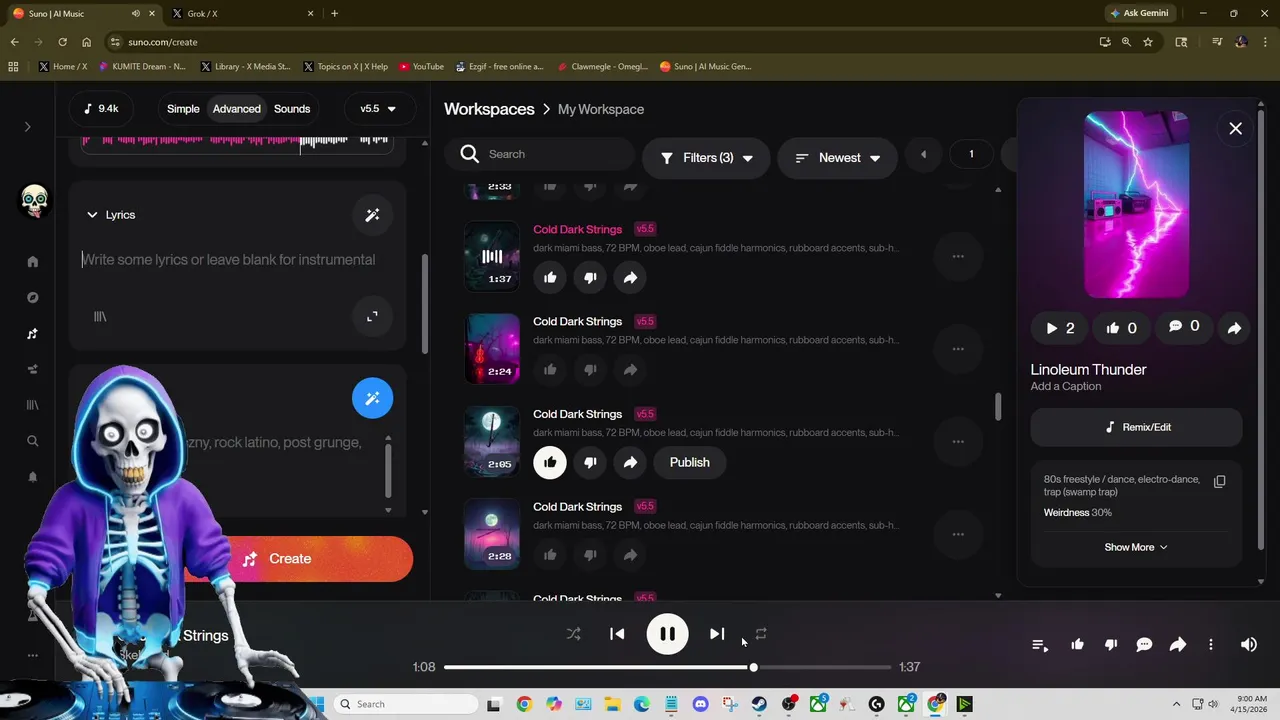The width and height of the screenshot is (1280, 720).
Task: Open the play queue icon in player bar
Action: click(1040, 645)
